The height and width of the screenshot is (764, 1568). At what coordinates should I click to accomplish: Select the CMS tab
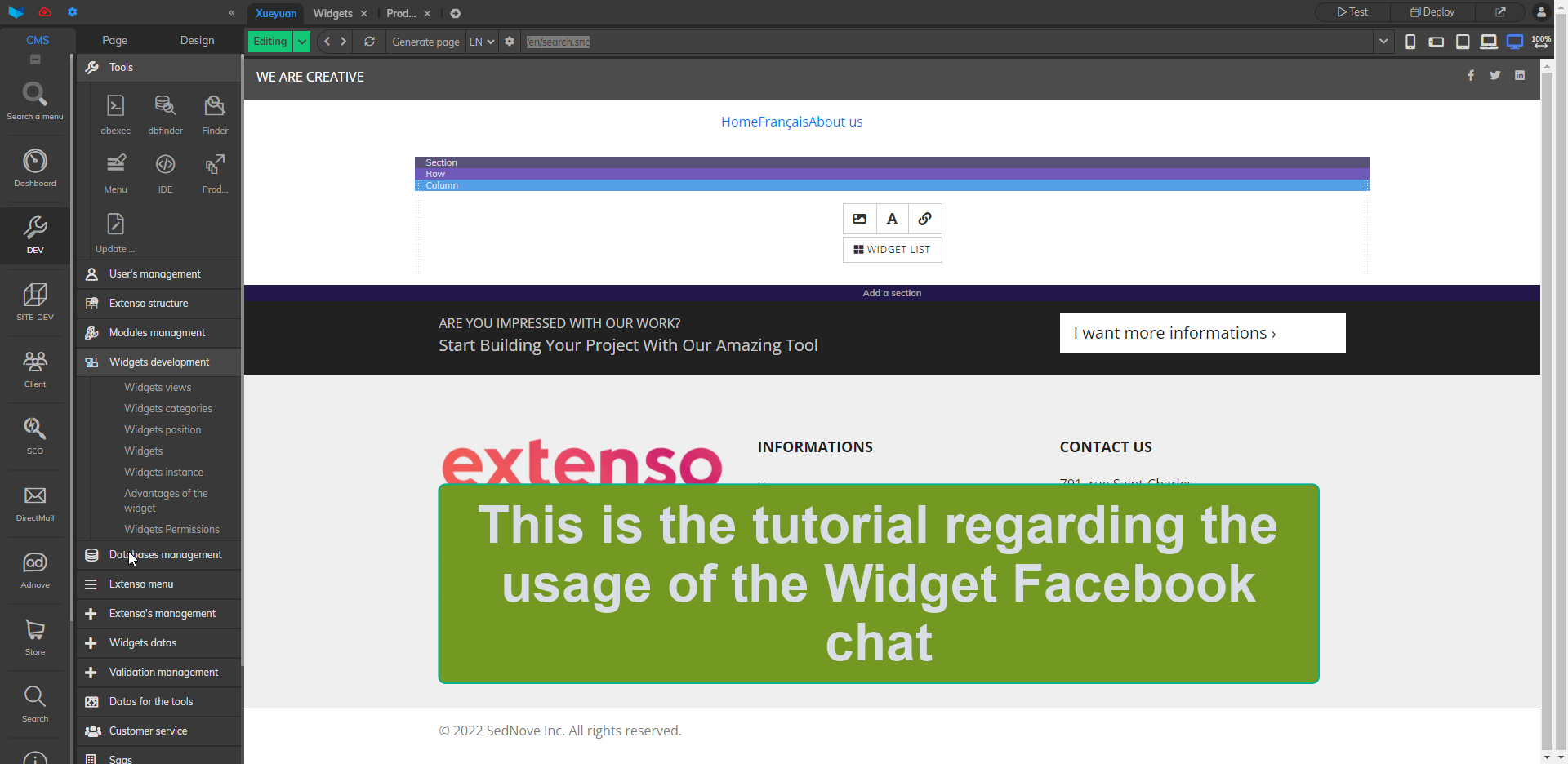38,40
